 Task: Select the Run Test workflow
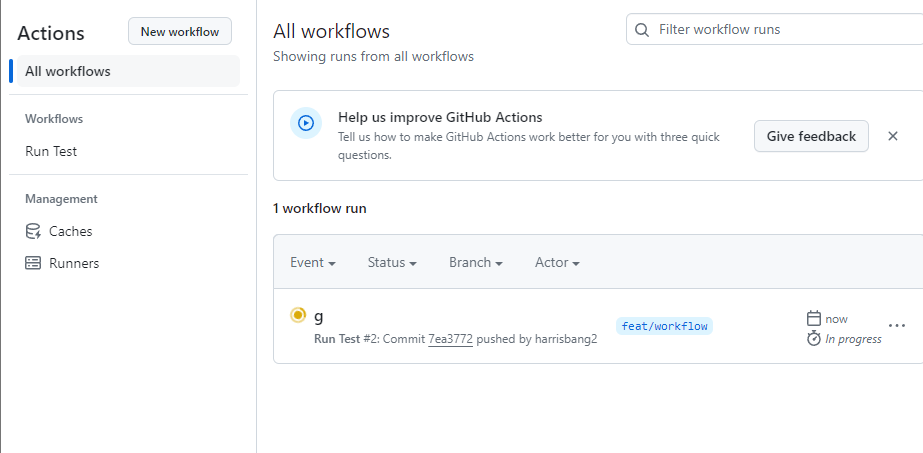coord(51,151)
